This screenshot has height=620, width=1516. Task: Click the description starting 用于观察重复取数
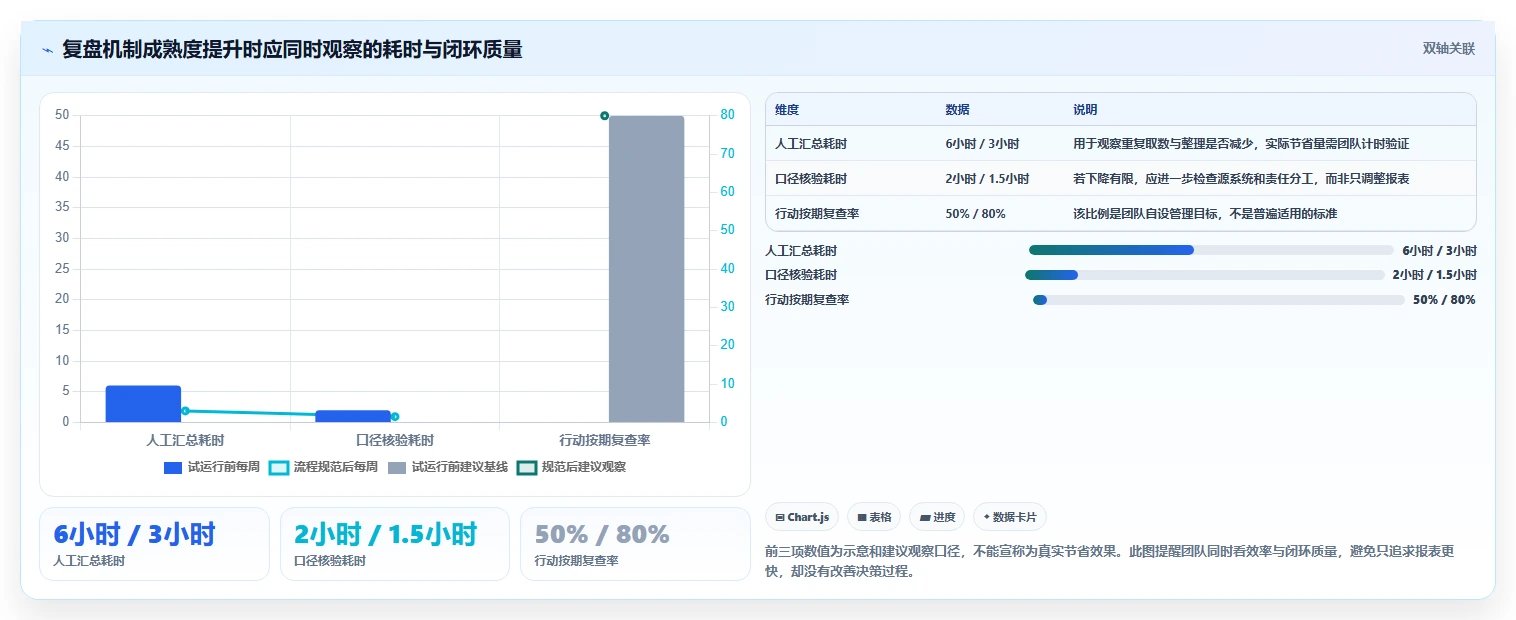(1241, 144)
